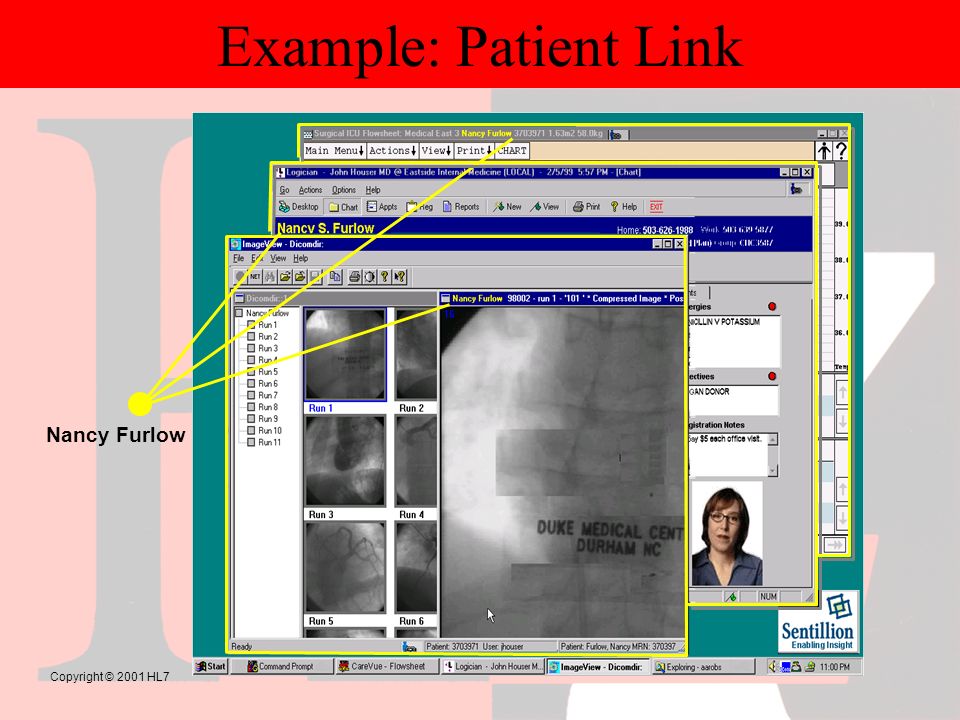The height and width of the screenshot is (720, 960).
Task: Switch to Command Prompt in taskbar
Action: tap(282, 667)
